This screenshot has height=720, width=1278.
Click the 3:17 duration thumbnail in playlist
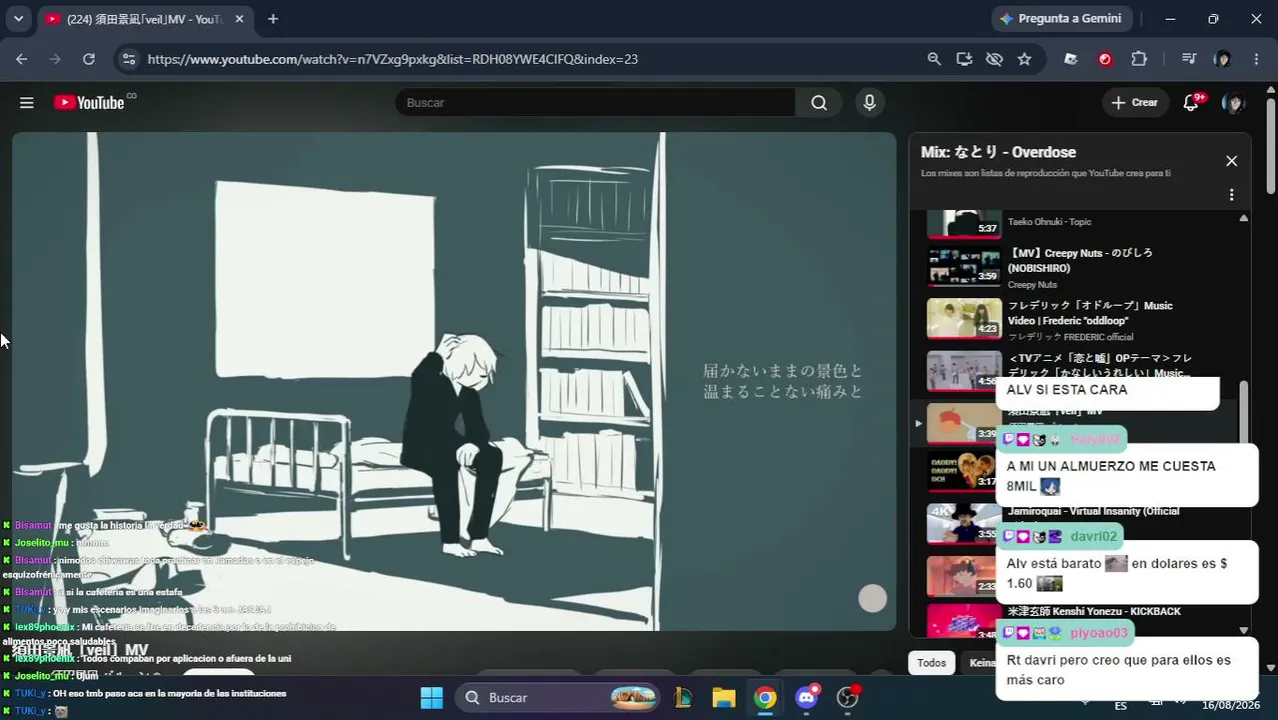pyautogui.click(x=964, y=471)
